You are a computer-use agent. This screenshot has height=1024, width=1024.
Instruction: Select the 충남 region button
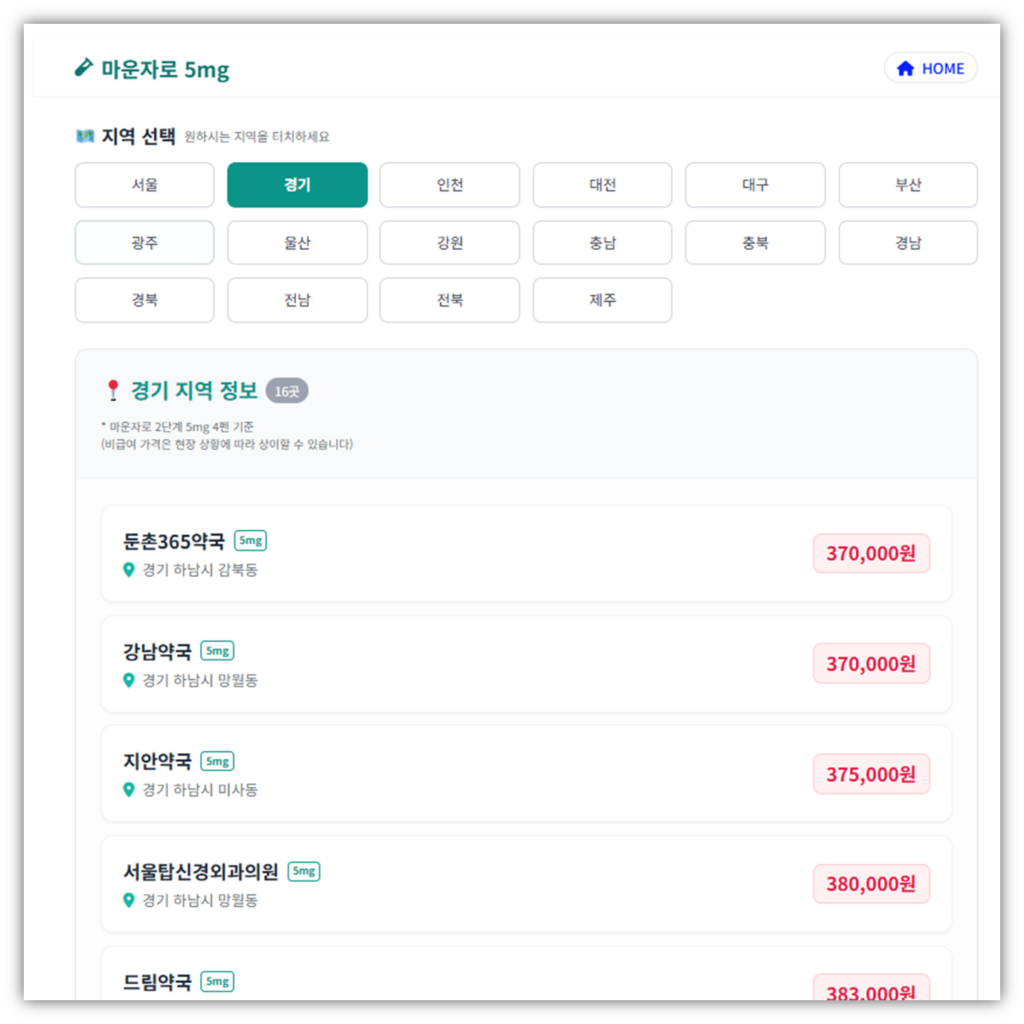(x=602, y=242)
